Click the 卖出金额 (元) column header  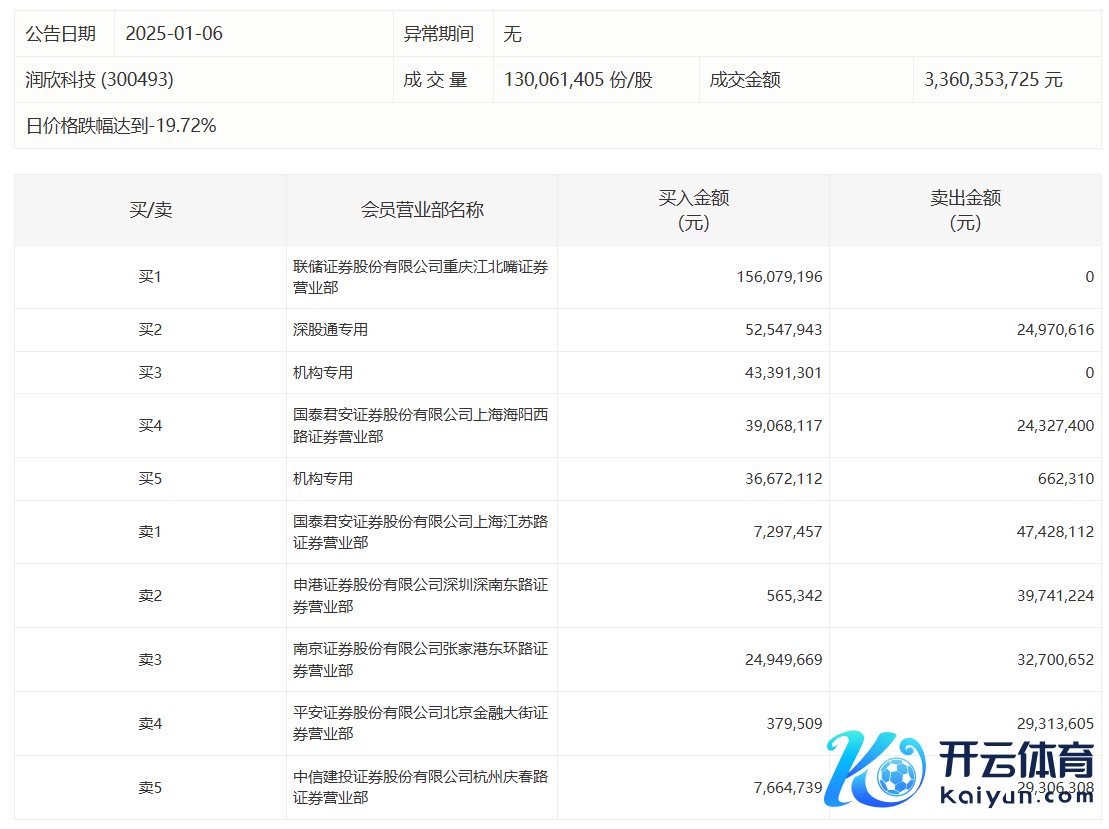[965, 210]
